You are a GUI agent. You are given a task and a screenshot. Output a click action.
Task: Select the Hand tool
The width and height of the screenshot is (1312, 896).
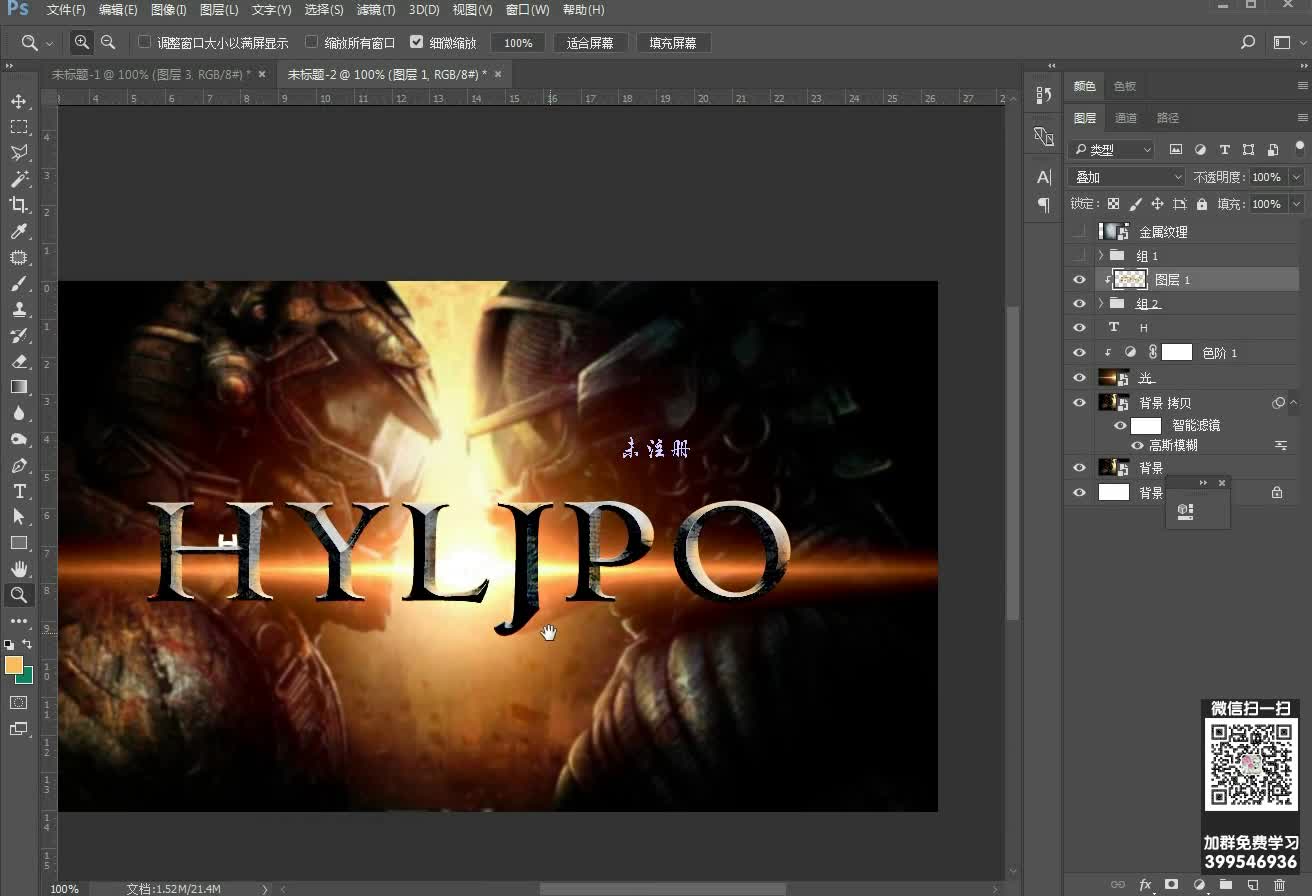click(x=18, y=569)
